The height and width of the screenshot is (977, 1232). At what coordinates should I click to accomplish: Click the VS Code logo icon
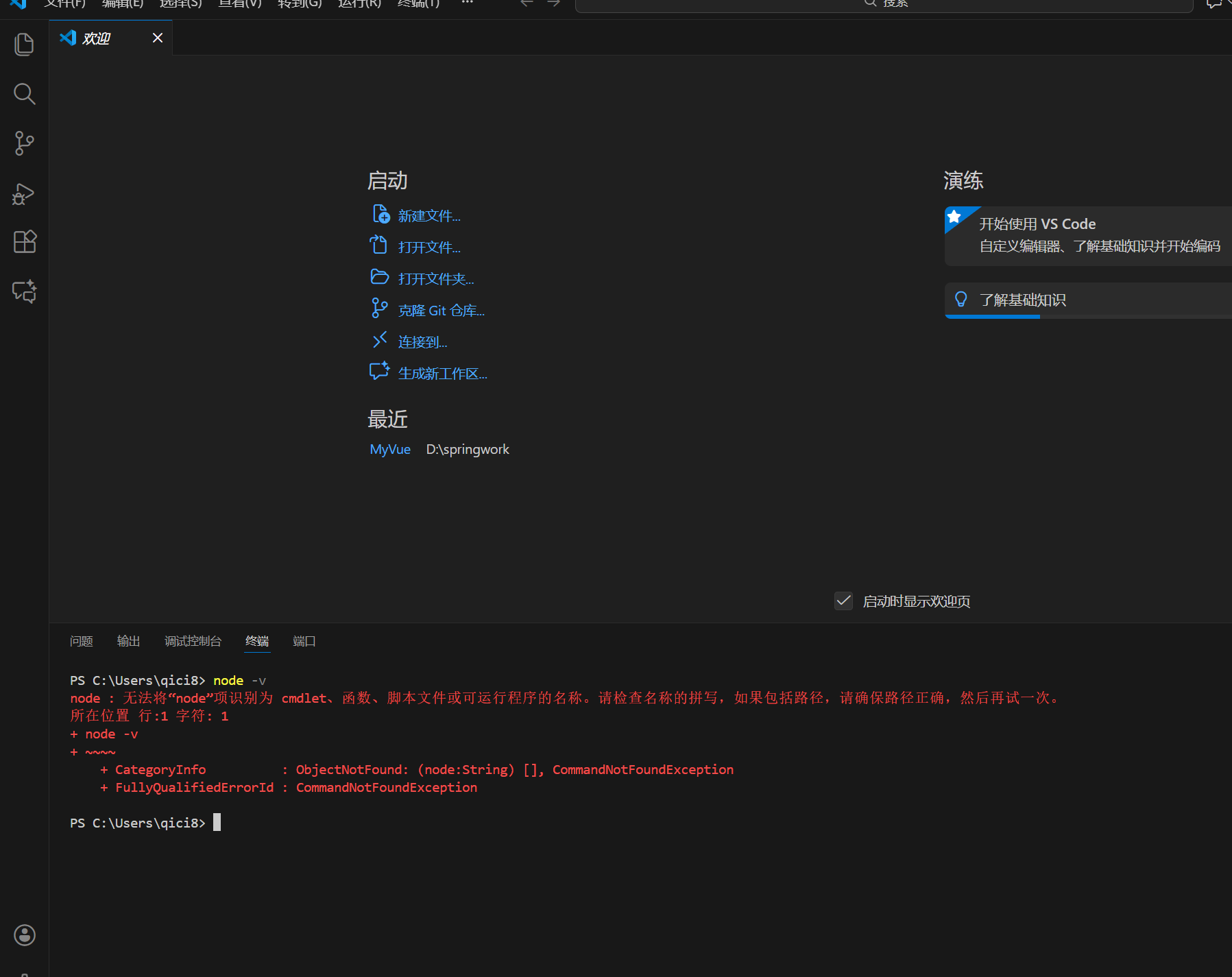(18, 3)
